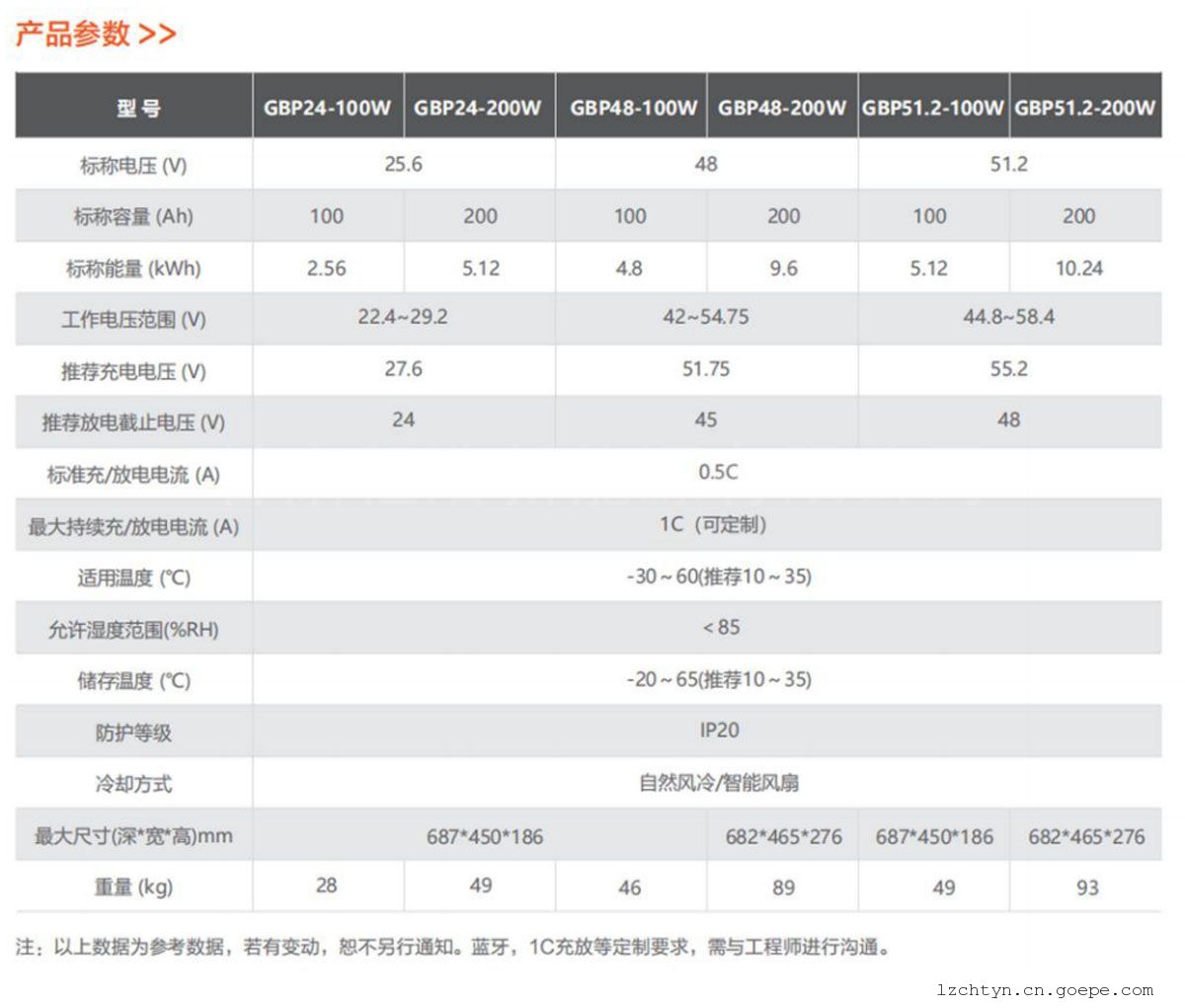Choose the GBP48-200W column header
This screenshot has height=1008, width=1185.
pyautogui.click(x=782, y=107)
